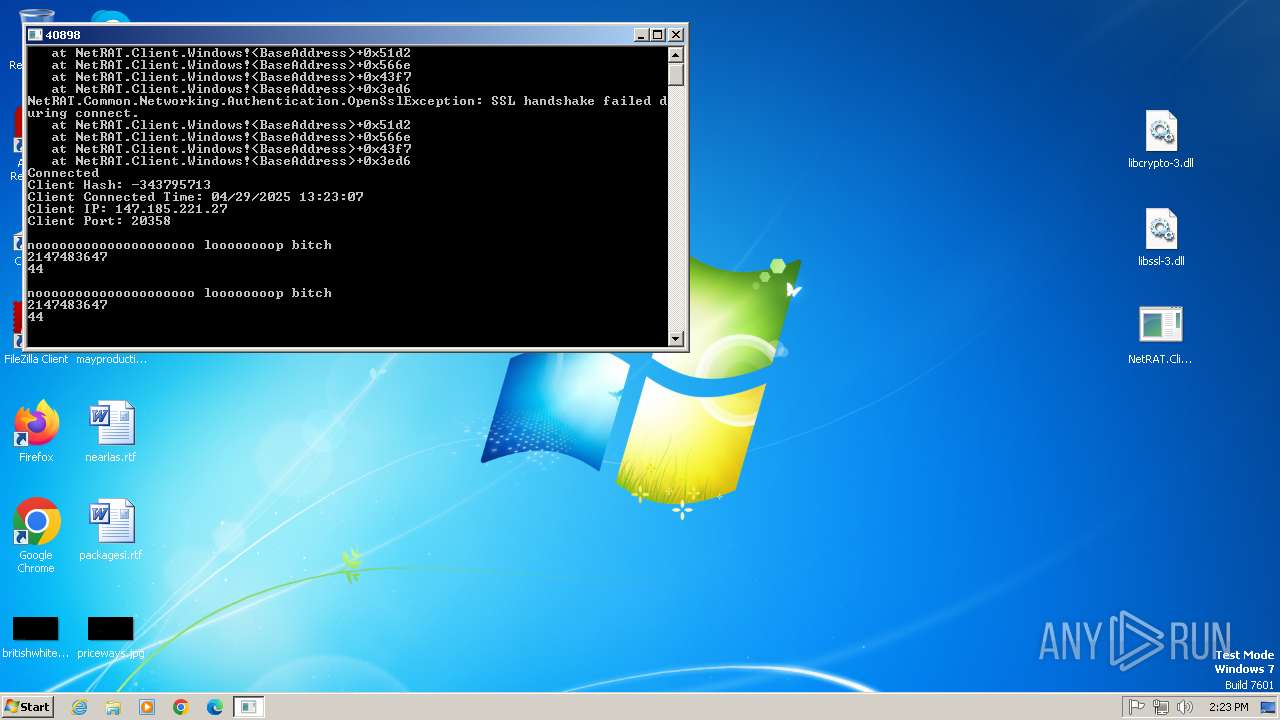Open the packagesl.rtf document
Image resolution: width=1280 pixels, height=720 pixels.
[x=111, y=530]
